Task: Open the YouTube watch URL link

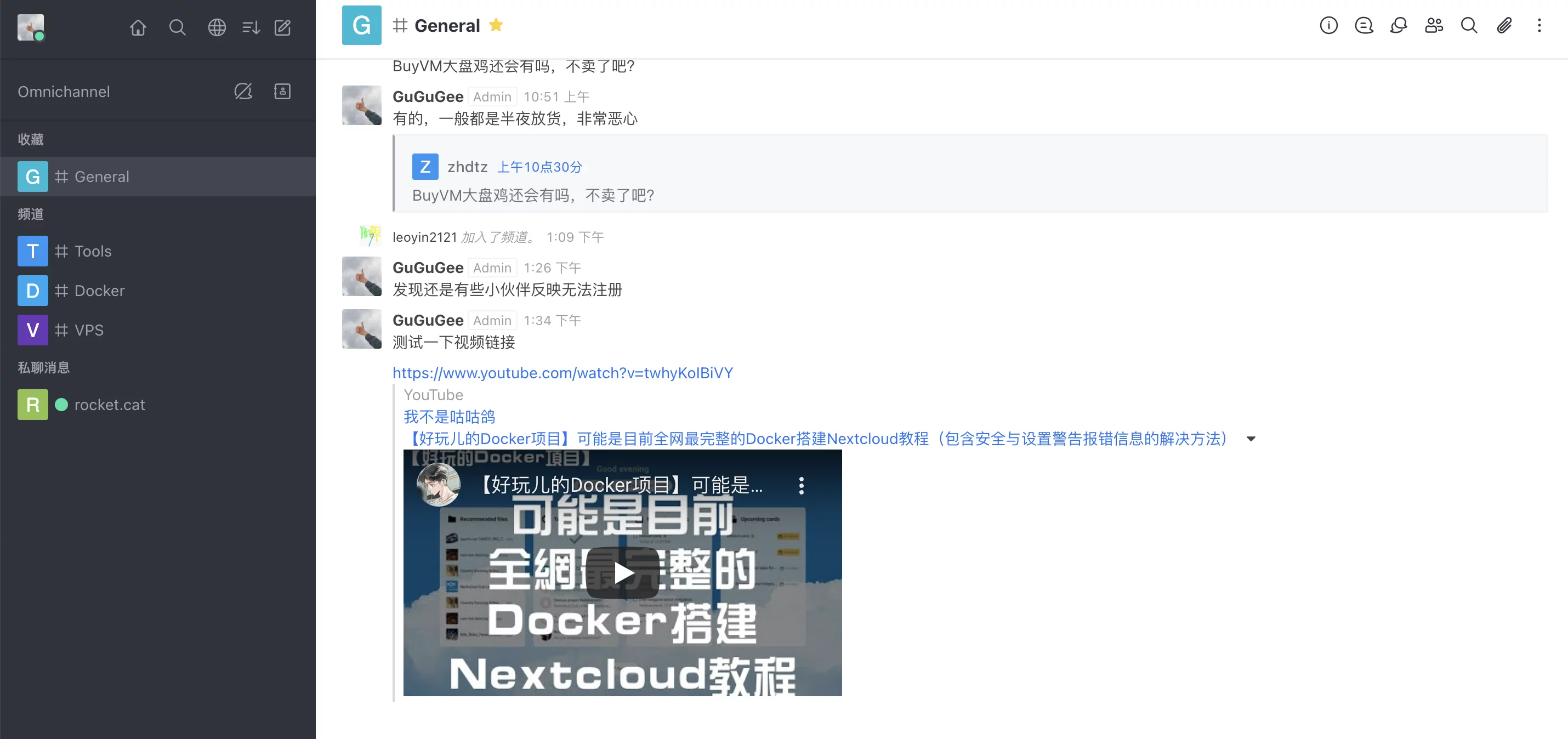Action: point(563,373)
